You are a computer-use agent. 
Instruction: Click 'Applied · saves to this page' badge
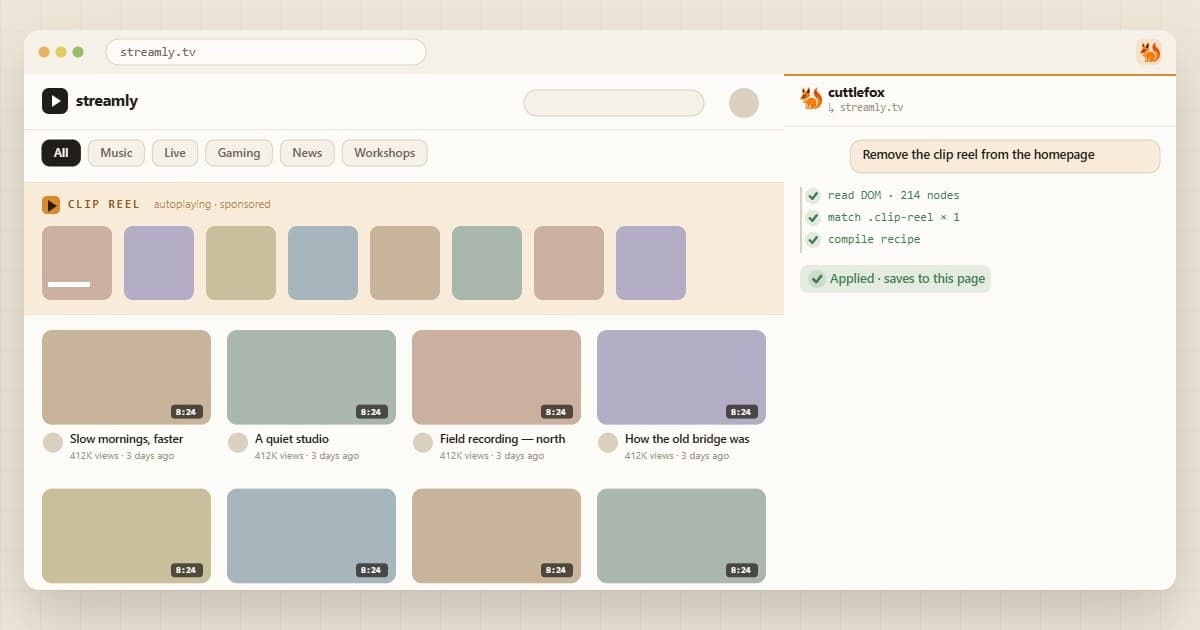pos(896,279)
